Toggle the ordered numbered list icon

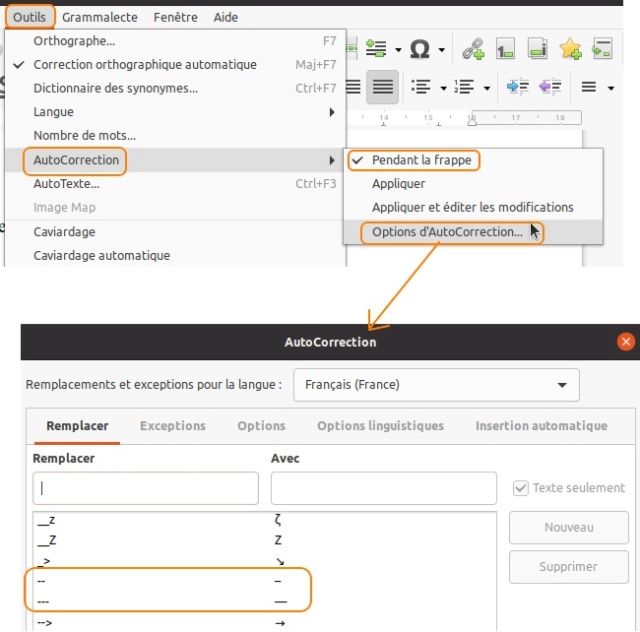click(x=464, y=87)
